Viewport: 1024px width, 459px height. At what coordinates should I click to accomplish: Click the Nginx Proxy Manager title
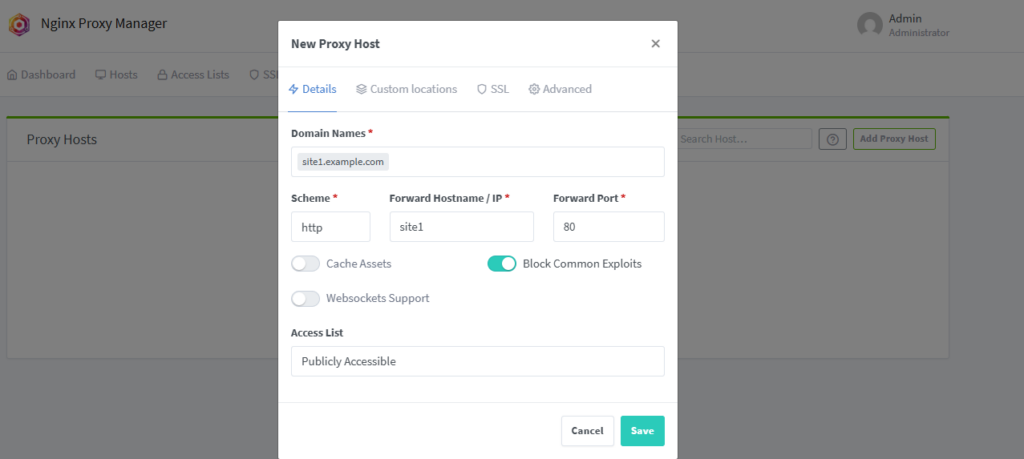click(x=104, y=24)
